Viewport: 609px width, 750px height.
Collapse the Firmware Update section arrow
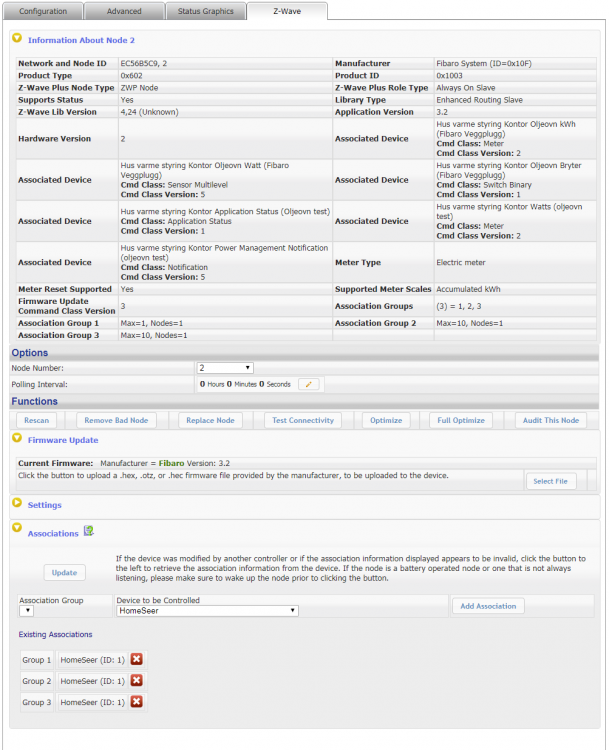pyautogui.click(x=17, y=439)
